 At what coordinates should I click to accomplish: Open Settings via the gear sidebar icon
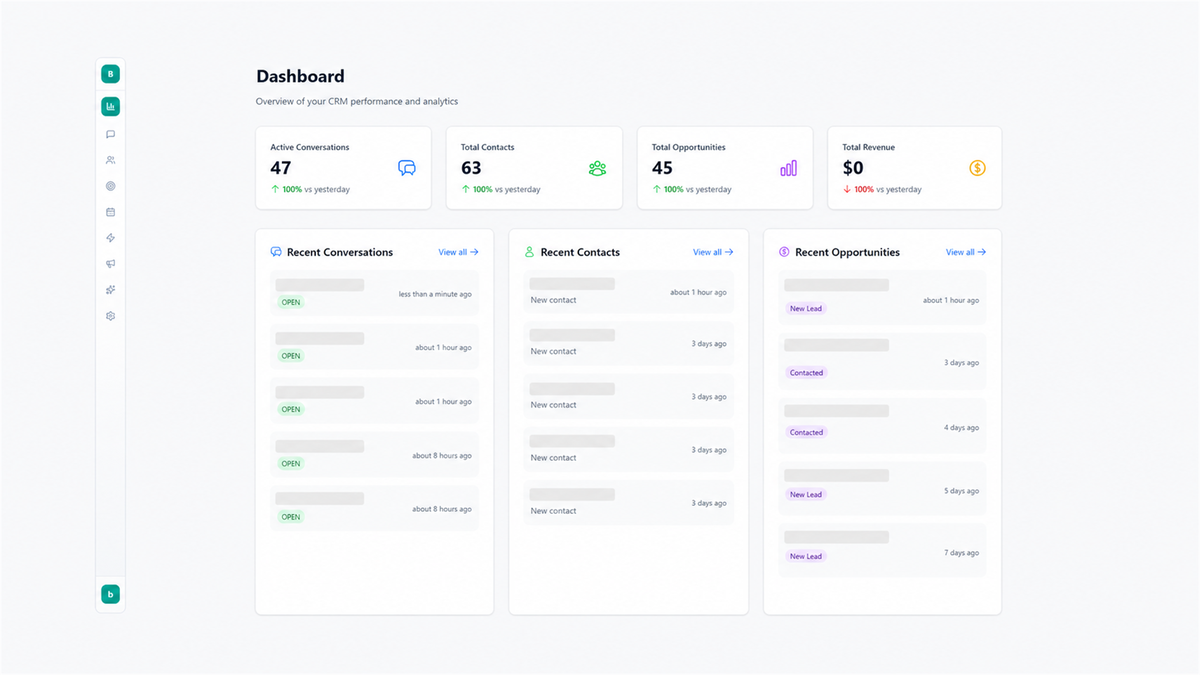click(110, 316)
